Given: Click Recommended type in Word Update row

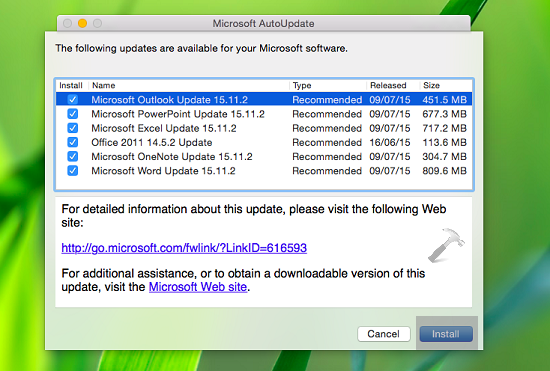Looking at the screenshot, I should 327,171.
